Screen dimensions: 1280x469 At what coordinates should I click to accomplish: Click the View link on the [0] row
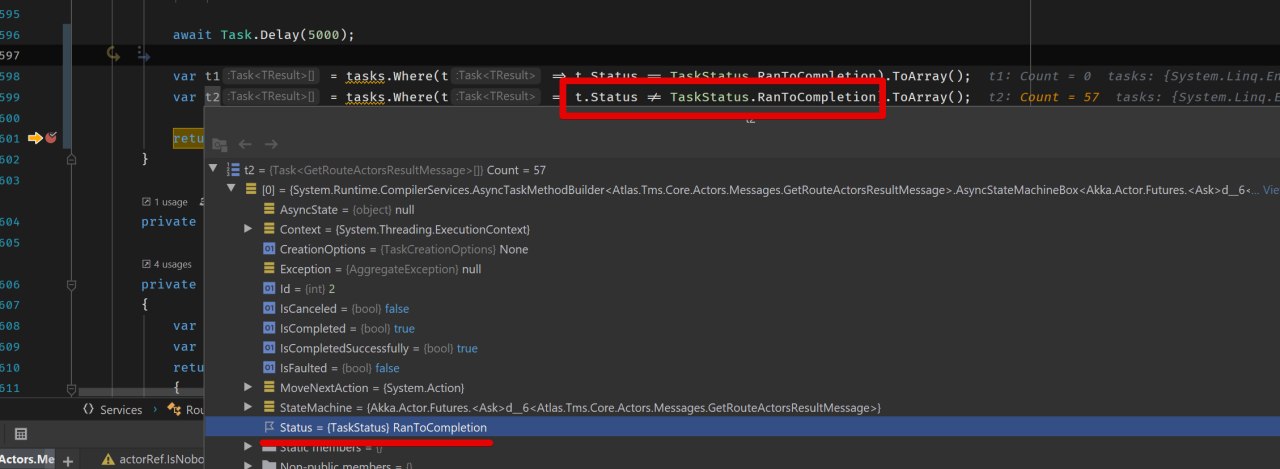(x=1271, y=189)
